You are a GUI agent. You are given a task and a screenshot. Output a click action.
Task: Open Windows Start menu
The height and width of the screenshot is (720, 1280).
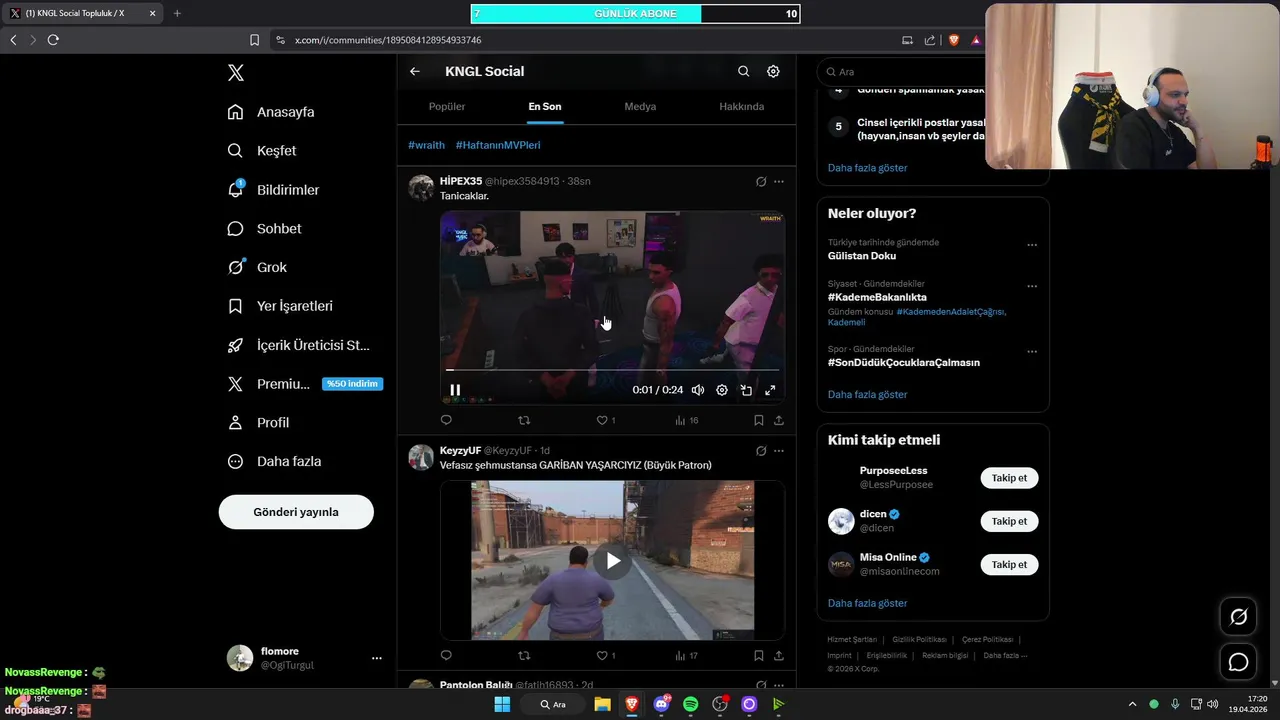pos(502,704)
